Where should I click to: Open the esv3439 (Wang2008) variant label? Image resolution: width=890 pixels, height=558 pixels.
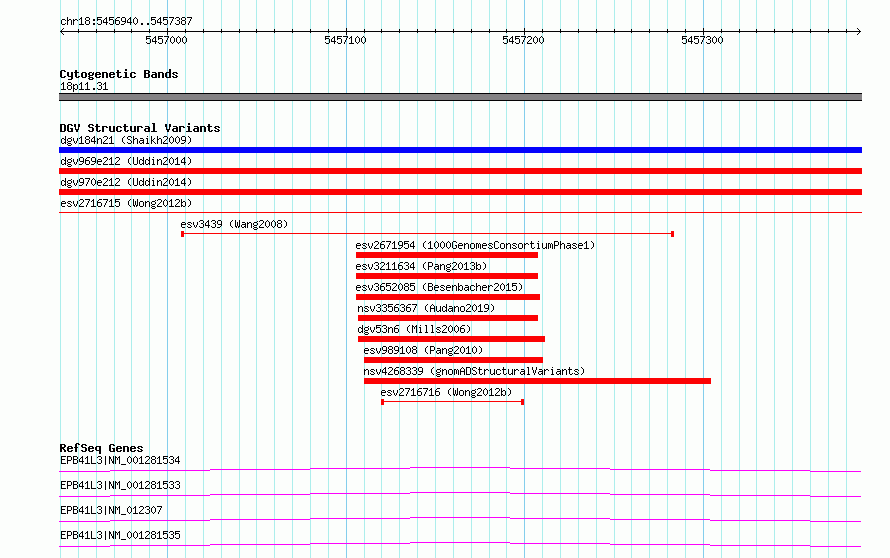coord(234,224)
